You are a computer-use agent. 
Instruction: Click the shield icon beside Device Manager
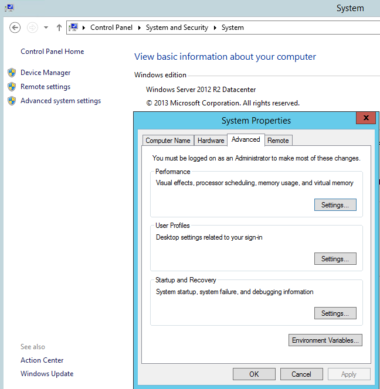pyautogui.click(x=12, y=72)
